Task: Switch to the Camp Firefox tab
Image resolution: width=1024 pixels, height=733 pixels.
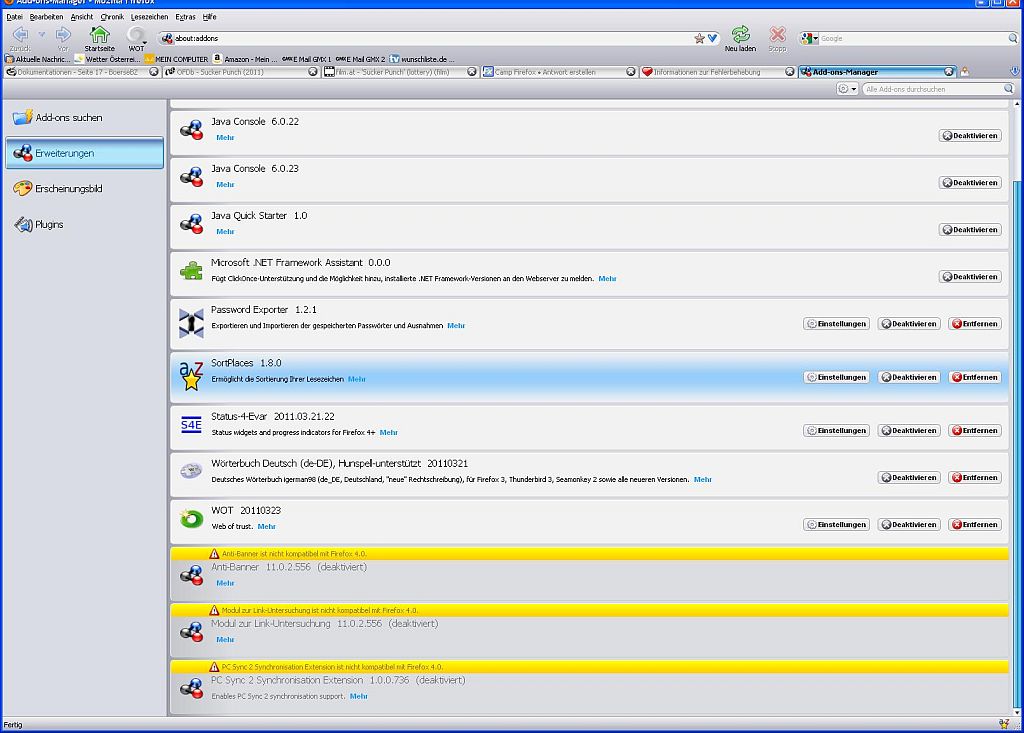Action: coord(555,72)
